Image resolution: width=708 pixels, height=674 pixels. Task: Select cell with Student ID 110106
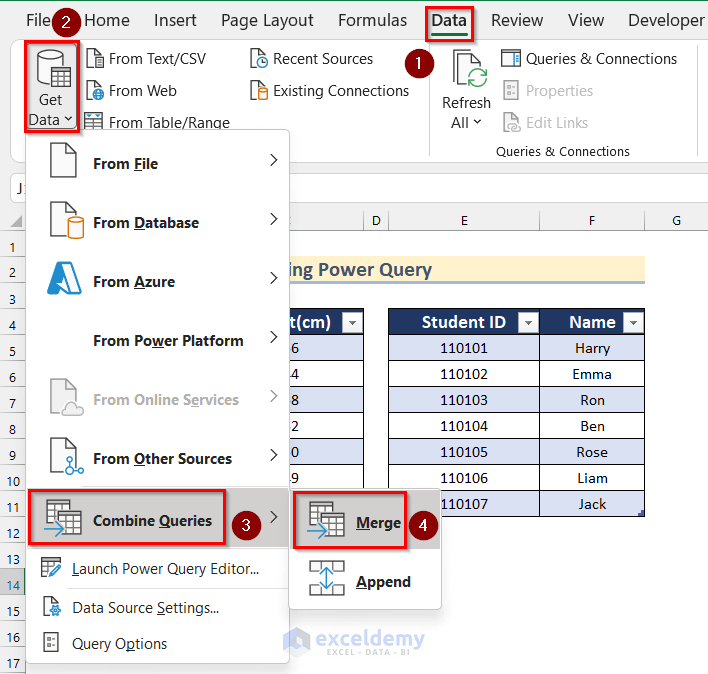464,478
